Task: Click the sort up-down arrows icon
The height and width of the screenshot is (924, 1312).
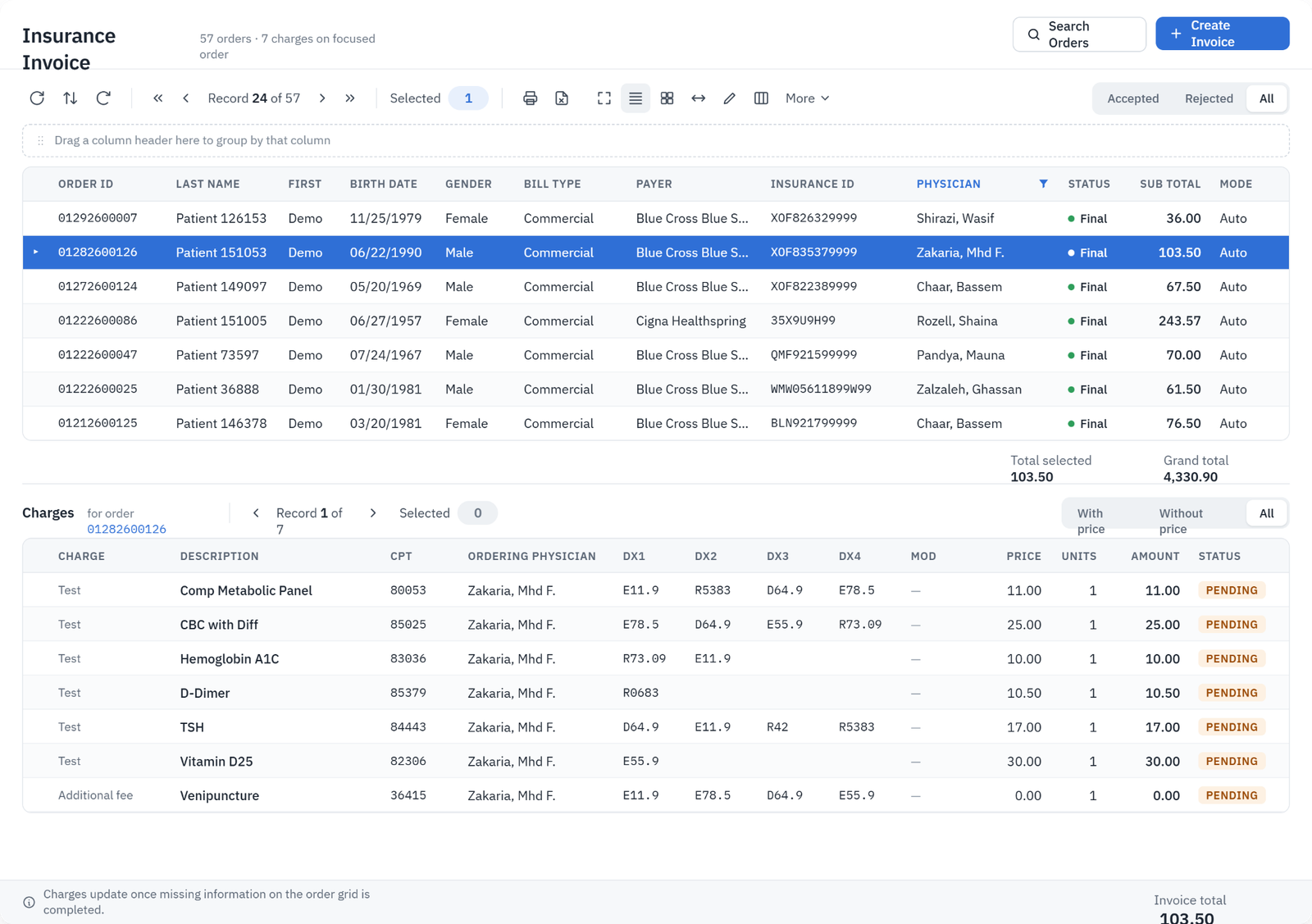Action: pyautogui.click(x=71, y=98)
